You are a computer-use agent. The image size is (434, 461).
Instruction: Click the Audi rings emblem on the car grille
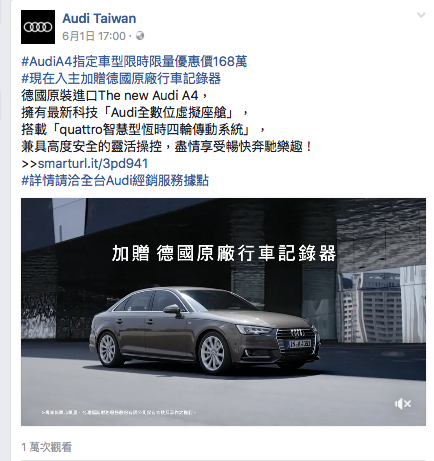click(x=298, y=333)
